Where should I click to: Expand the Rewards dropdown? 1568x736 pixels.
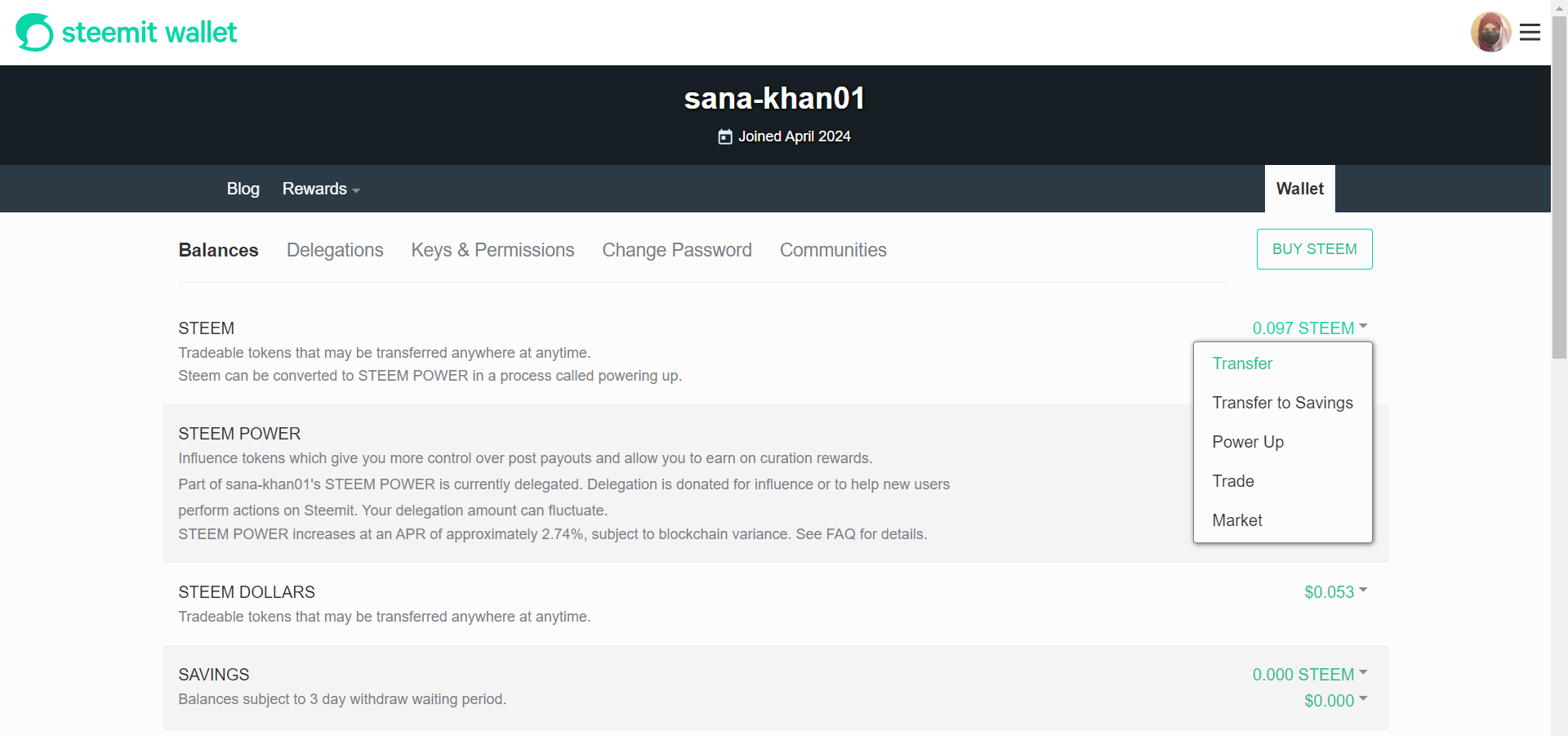pyautogui.click(x=320, y=189)
